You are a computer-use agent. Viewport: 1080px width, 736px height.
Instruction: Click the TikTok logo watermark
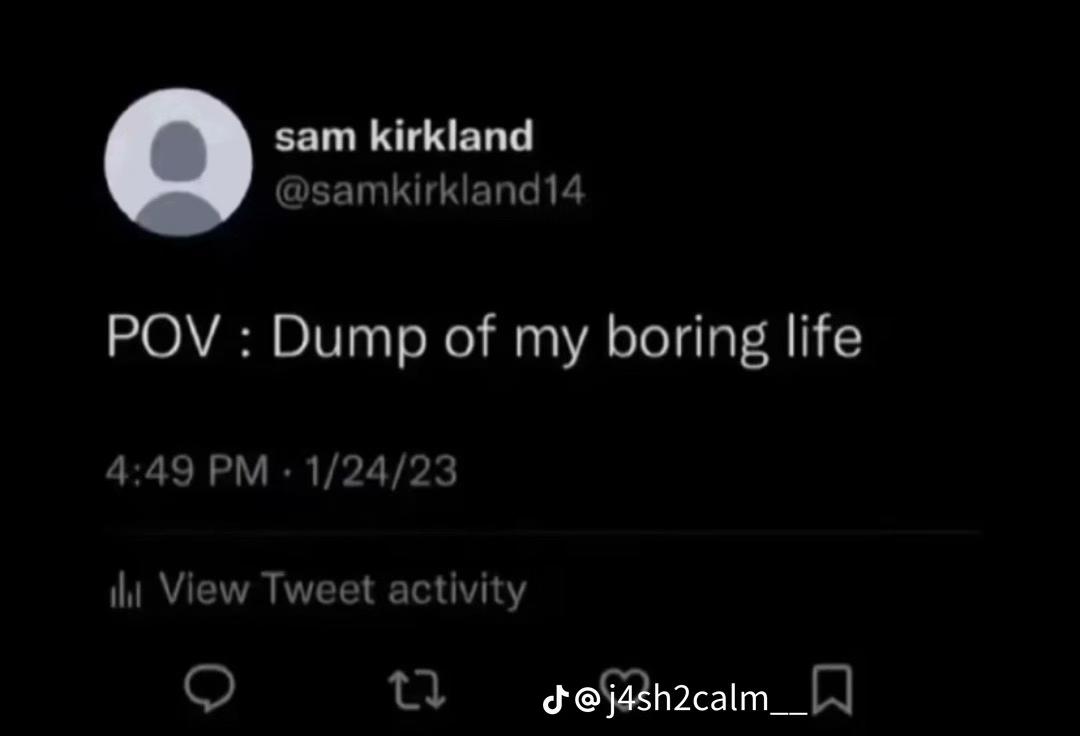[555, 700]
